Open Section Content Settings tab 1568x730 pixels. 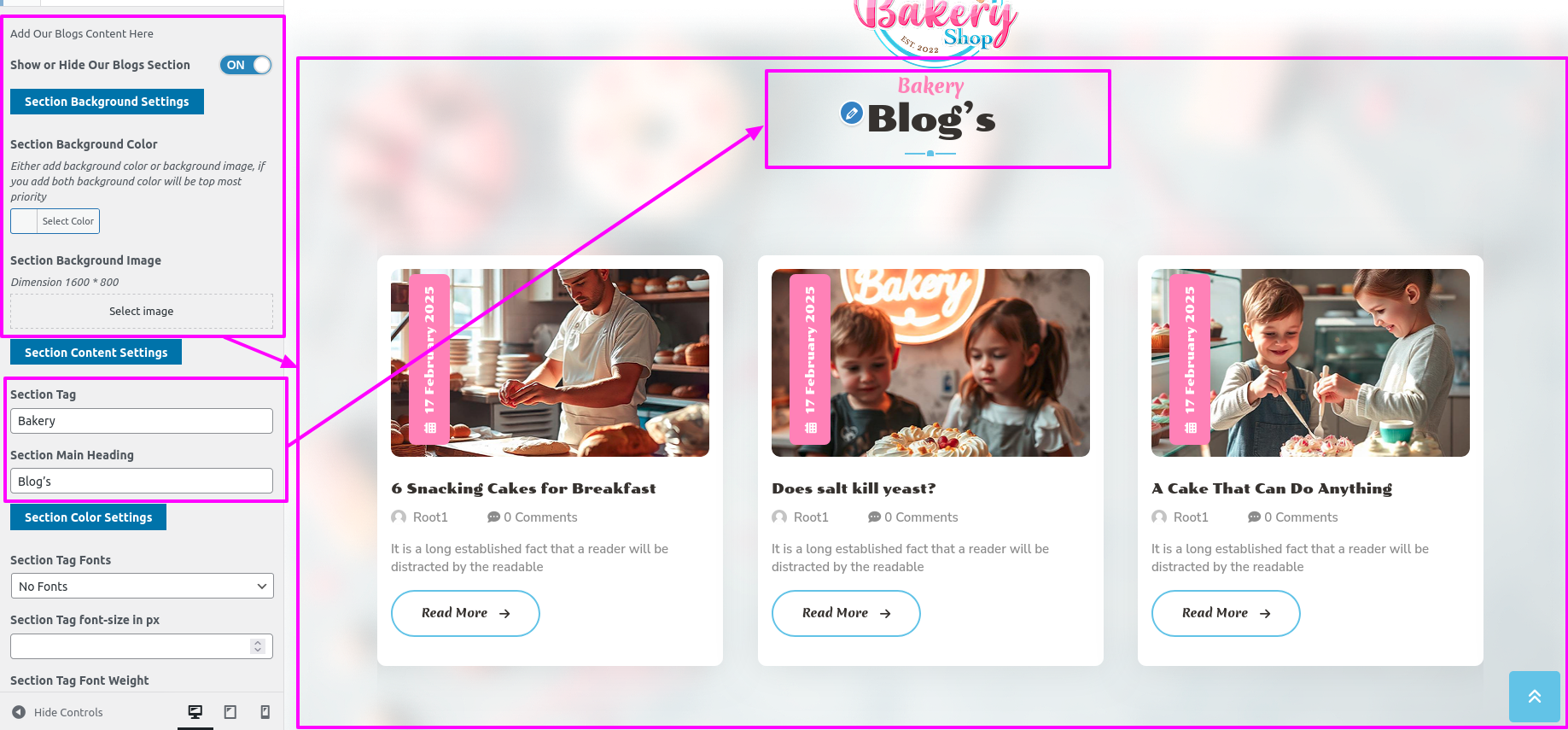96,353
